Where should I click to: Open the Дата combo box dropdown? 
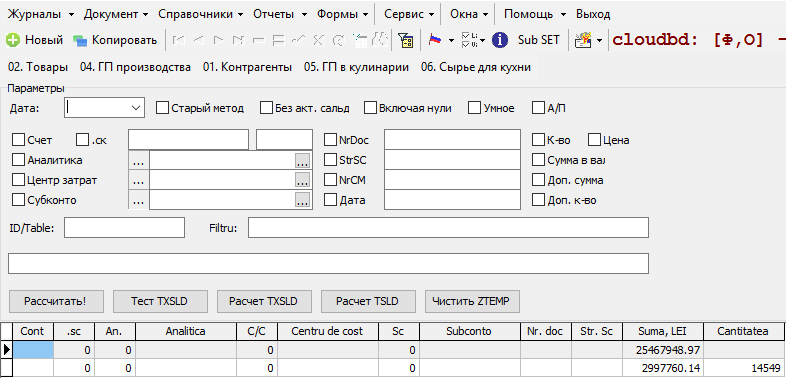136,108
